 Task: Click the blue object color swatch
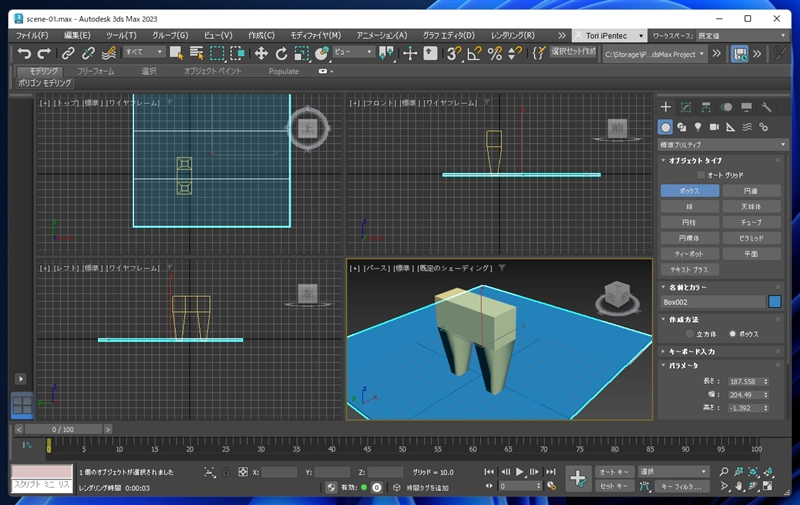tap(774, 302)
